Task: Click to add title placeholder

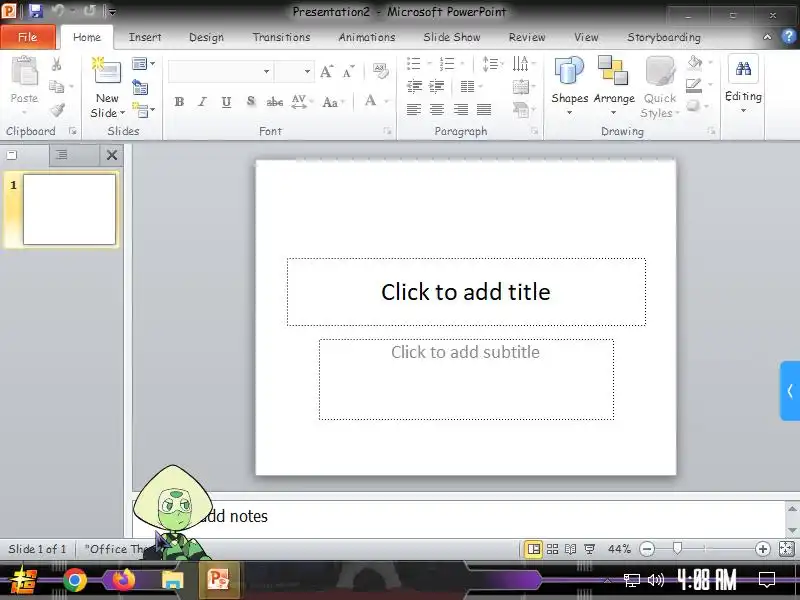Action: (466, 292)
